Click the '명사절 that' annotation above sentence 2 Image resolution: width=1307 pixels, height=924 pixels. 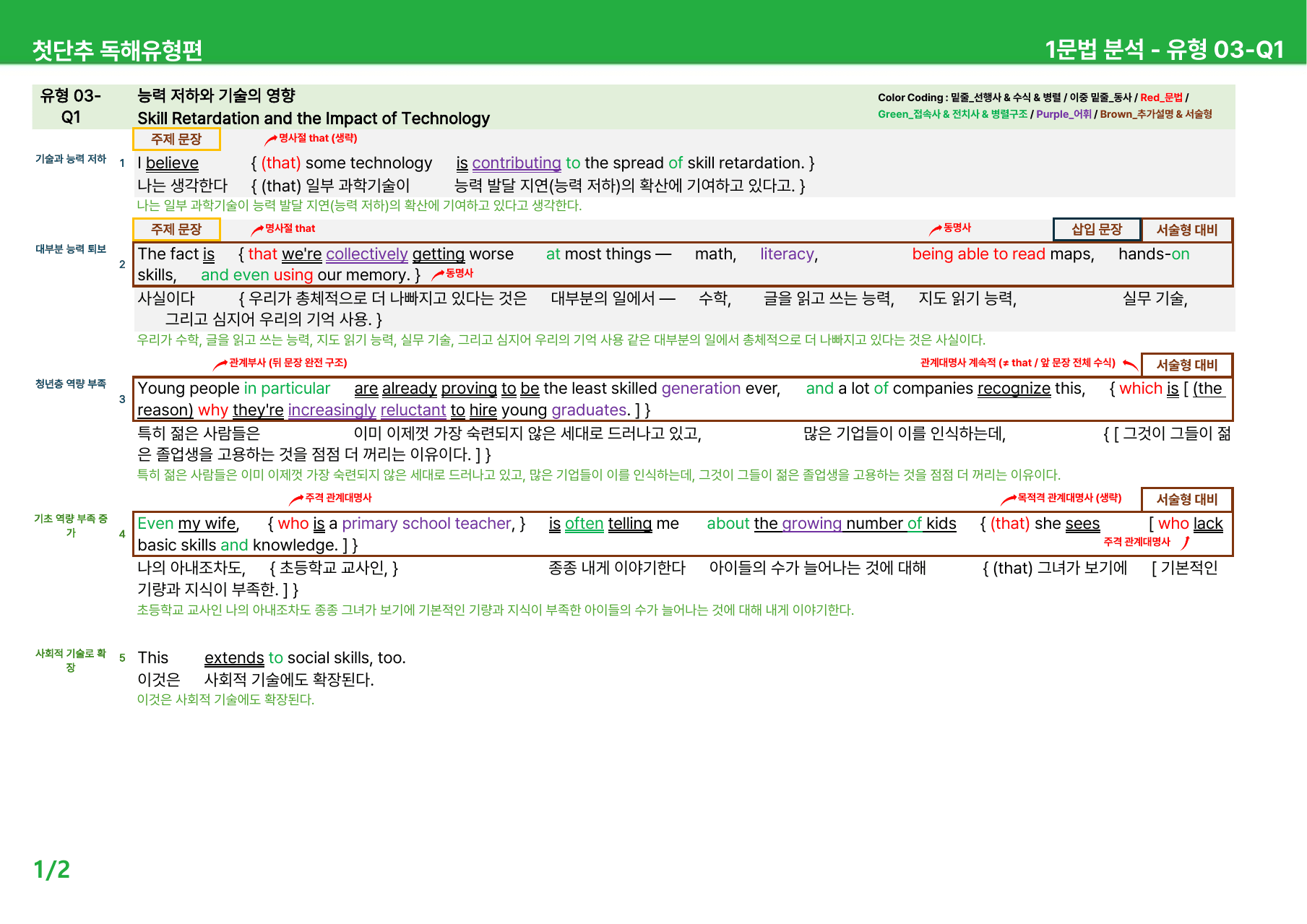[284, 228]
